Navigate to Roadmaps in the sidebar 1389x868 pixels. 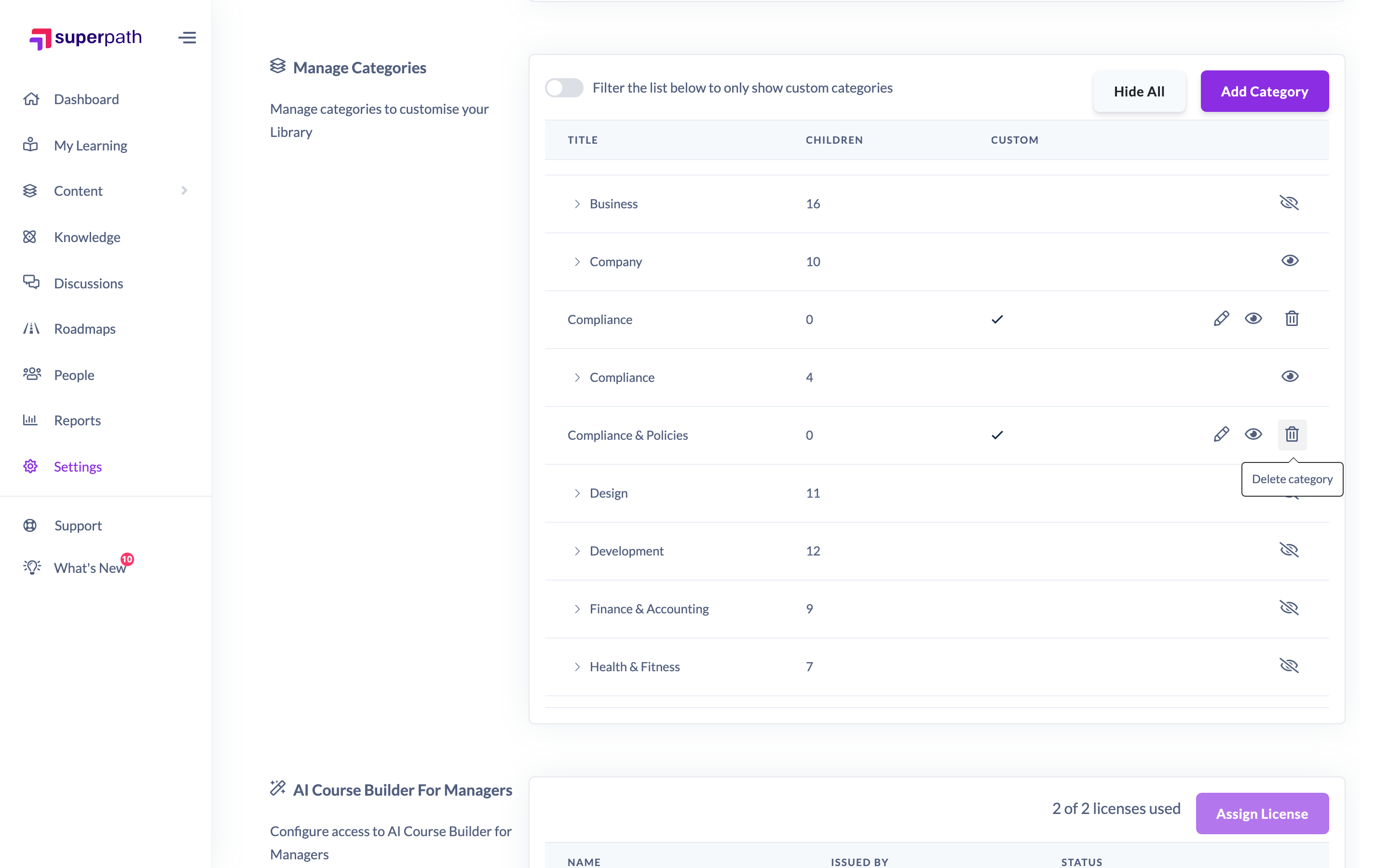point(85,329)
